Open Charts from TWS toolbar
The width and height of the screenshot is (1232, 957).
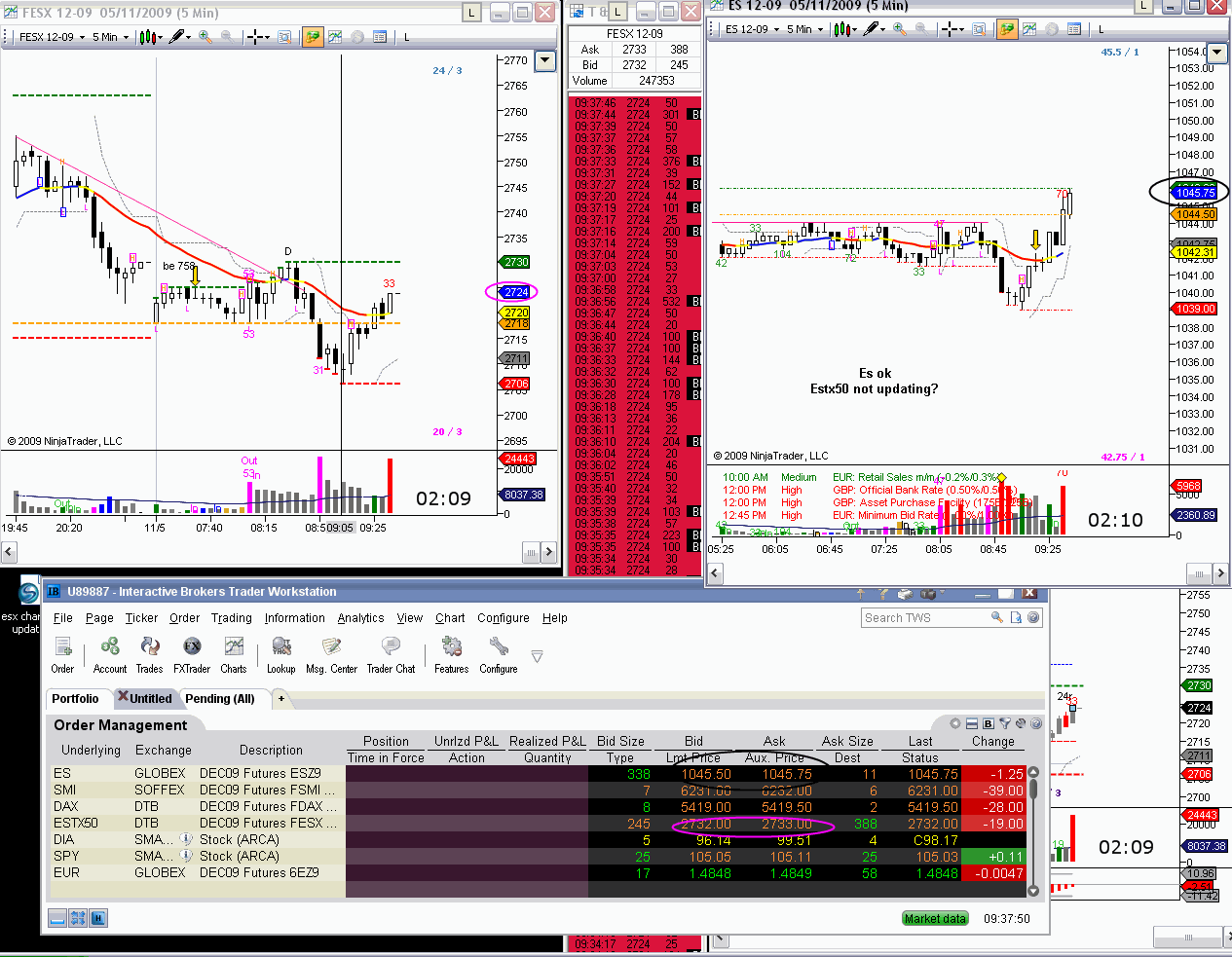coord(234,654)
